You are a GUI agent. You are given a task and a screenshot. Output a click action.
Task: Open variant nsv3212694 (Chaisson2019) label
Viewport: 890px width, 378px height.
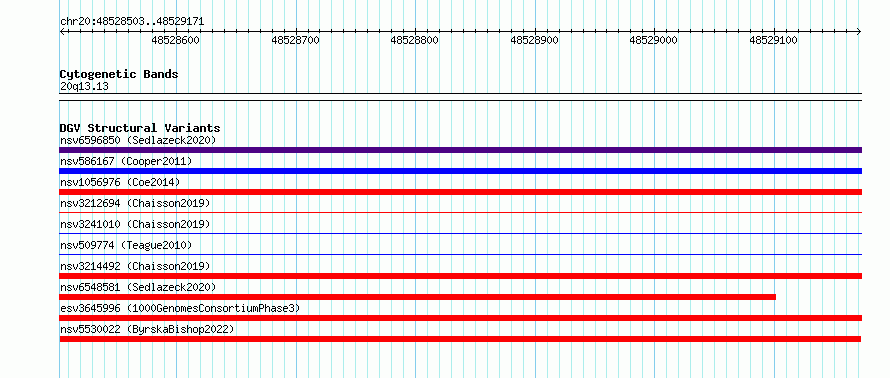(x=135, y=203)
